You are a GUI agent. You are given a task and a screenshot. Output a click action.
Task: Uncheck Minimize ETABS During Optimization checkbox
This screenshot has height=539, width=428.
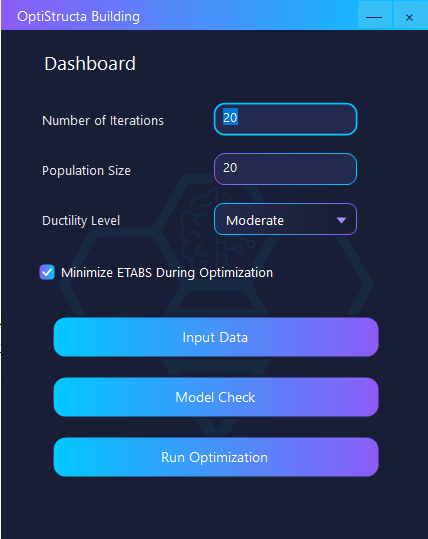47,272
